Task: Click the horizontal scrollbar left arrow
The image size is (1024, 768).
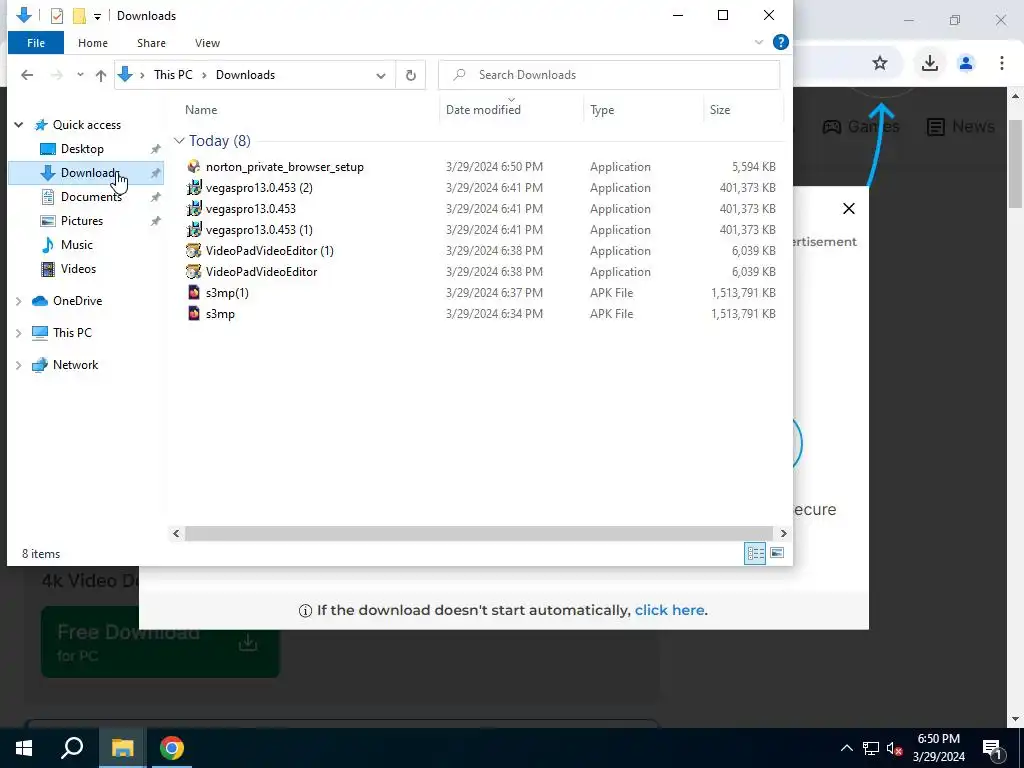Action: tap(176, 534)
